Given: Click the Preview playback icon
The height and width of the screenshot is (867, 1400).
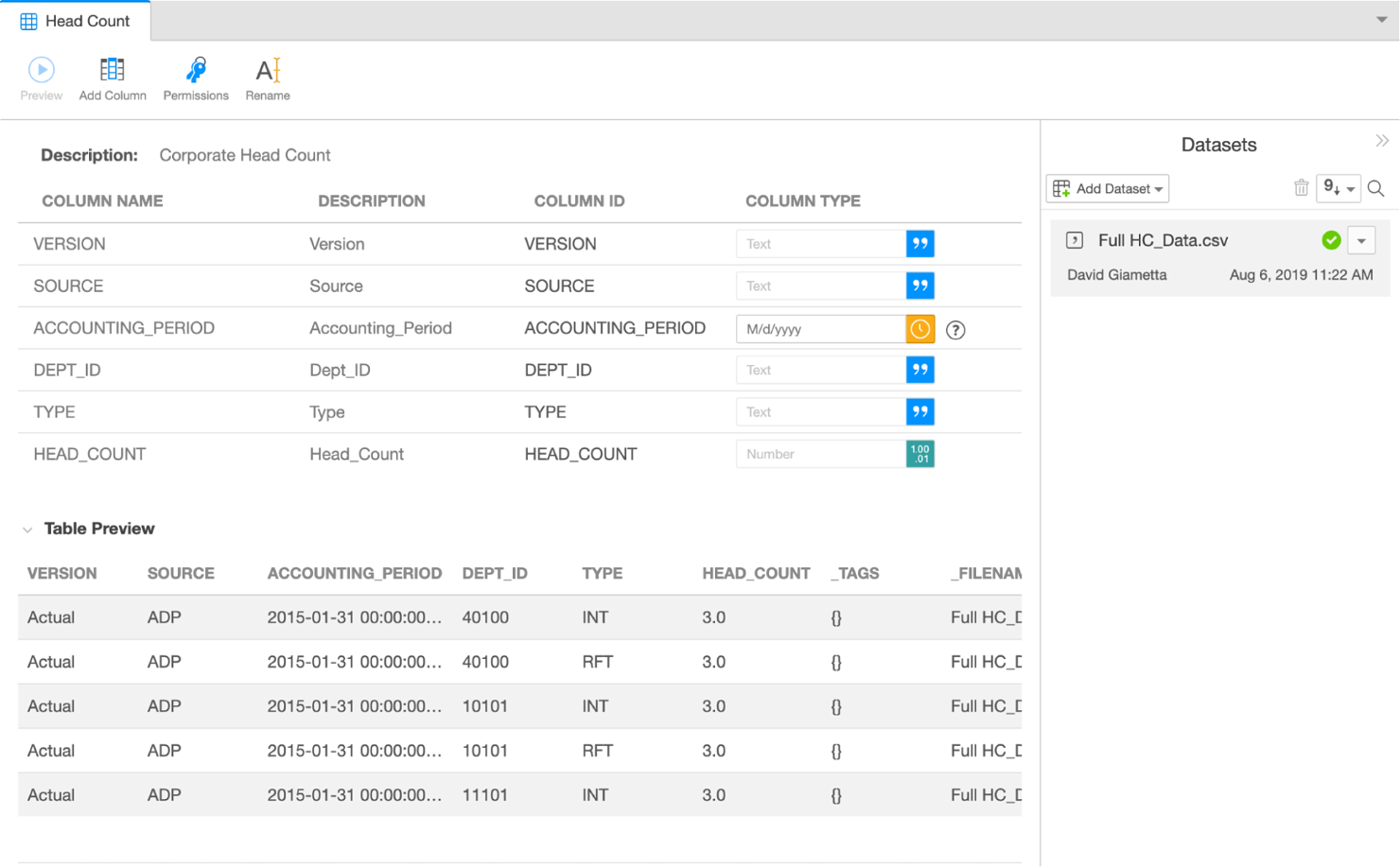Looking at the screenshot, I should (x=41, y=68).
